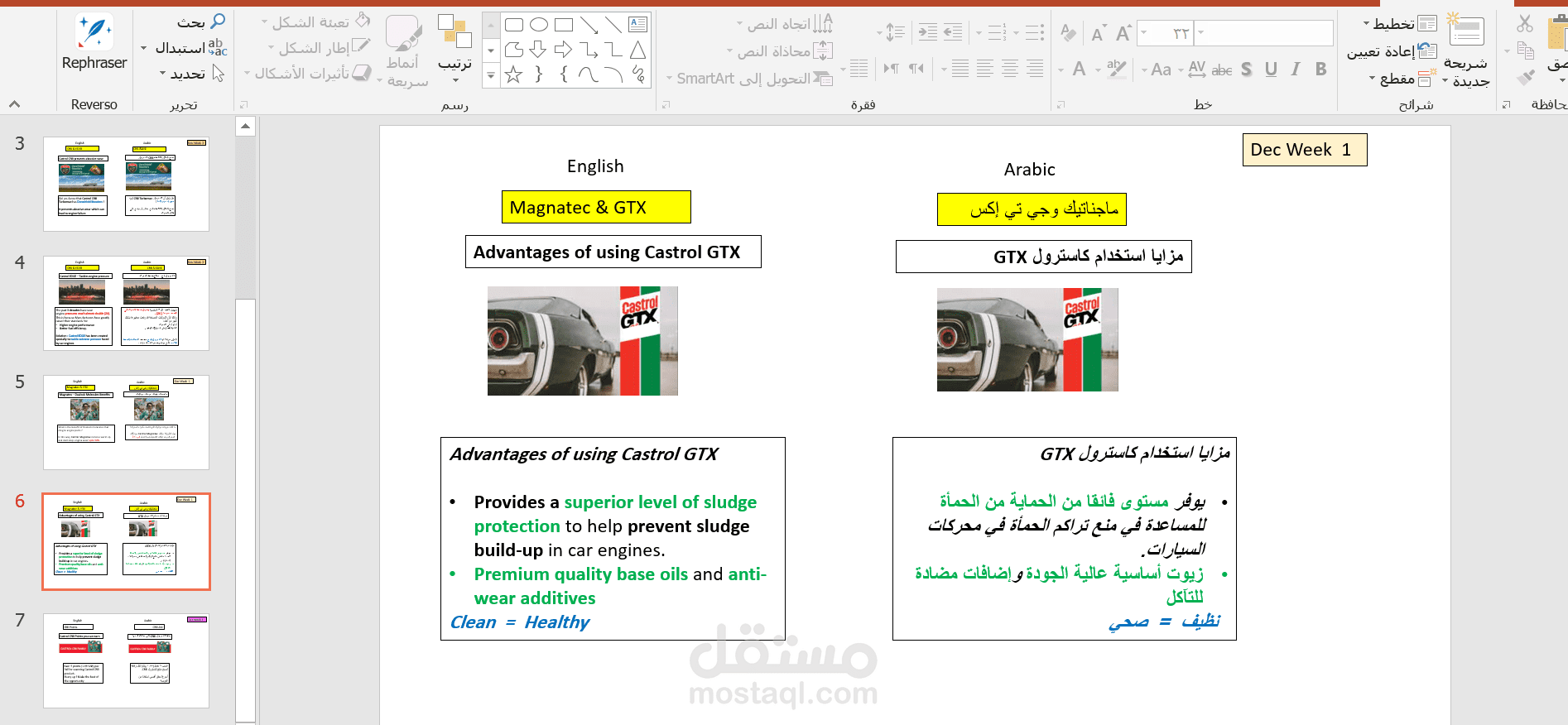Toggle strikethrough formatting
Image resolution: width=1568 pixels, height=725 pixels.
pyautogui.click(x=1222, y=70)
